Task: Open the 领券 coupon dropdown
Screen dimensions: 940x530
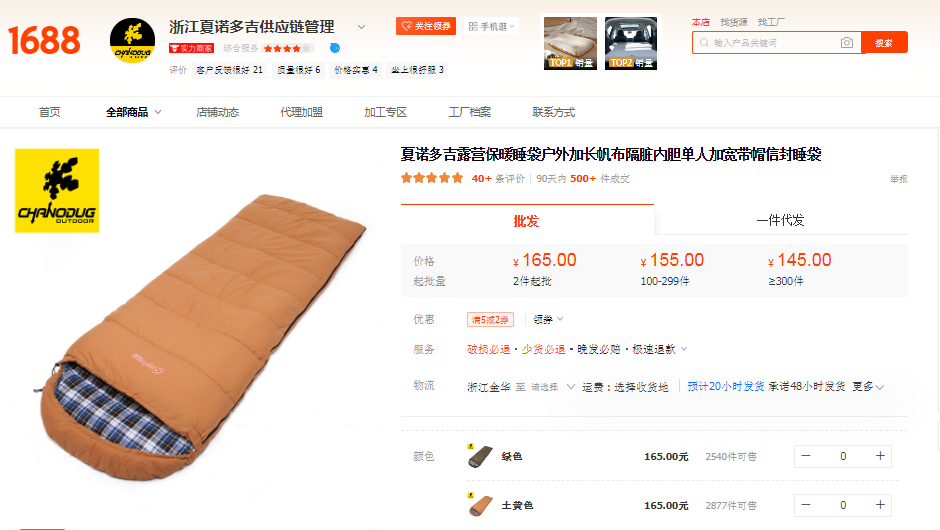Action: coord(548,320)
